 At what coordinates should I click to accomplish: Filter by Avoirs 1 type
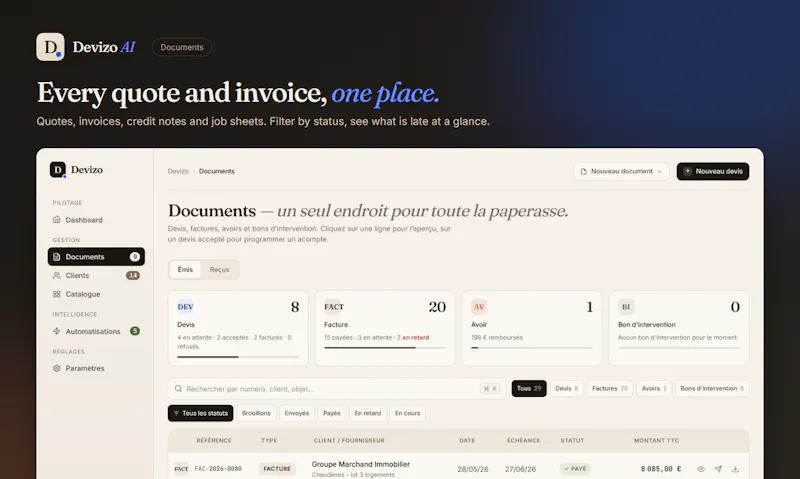point(654,389)
